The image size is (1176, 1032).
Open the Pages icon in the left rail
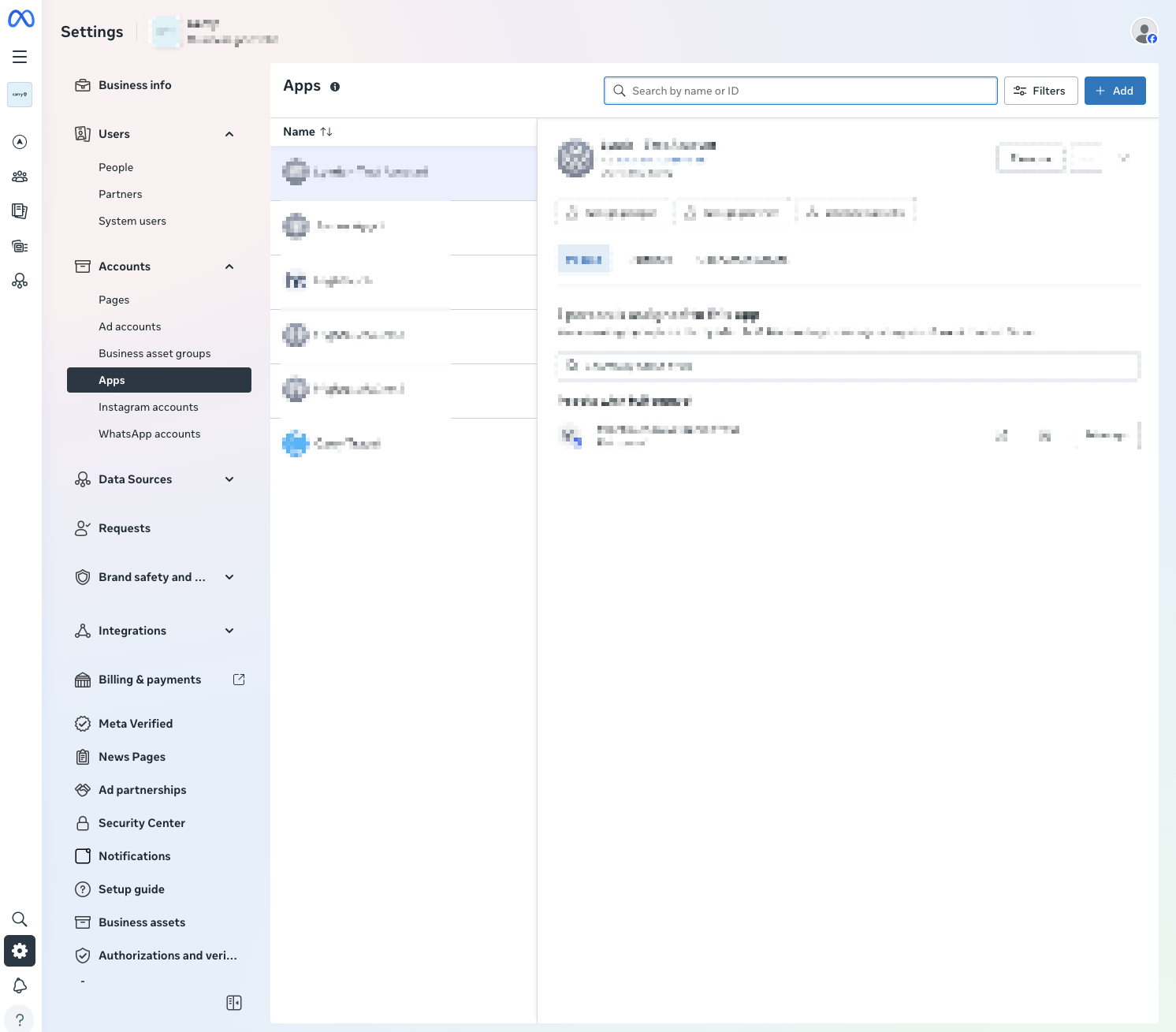tap(20, 211)
